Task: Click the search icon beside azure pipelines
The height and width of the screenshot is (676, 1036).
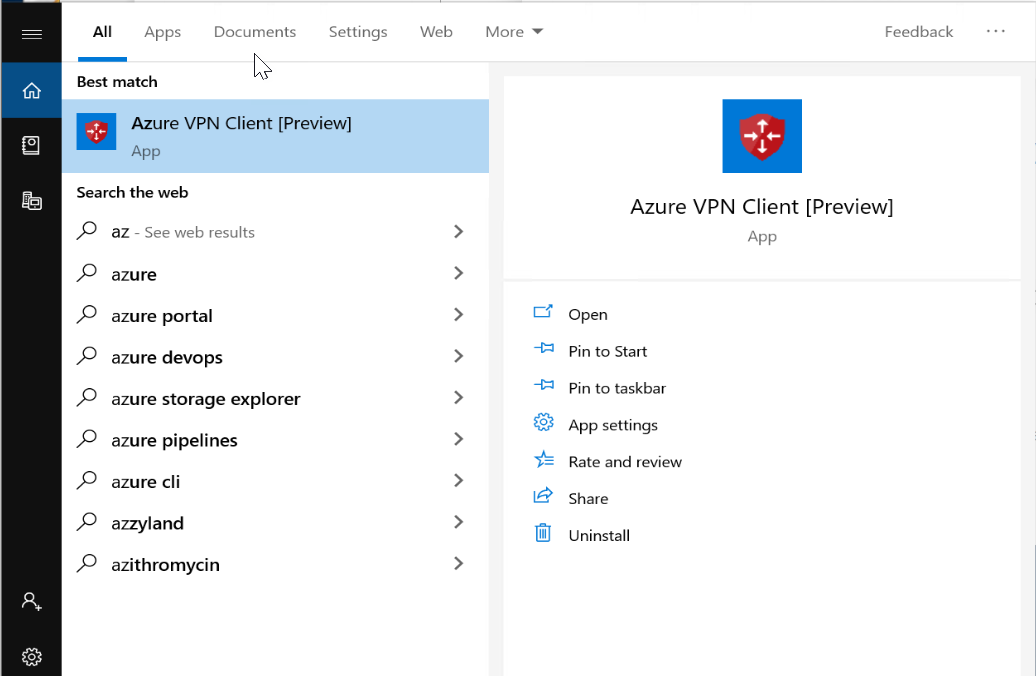Action: pos(87,439)
